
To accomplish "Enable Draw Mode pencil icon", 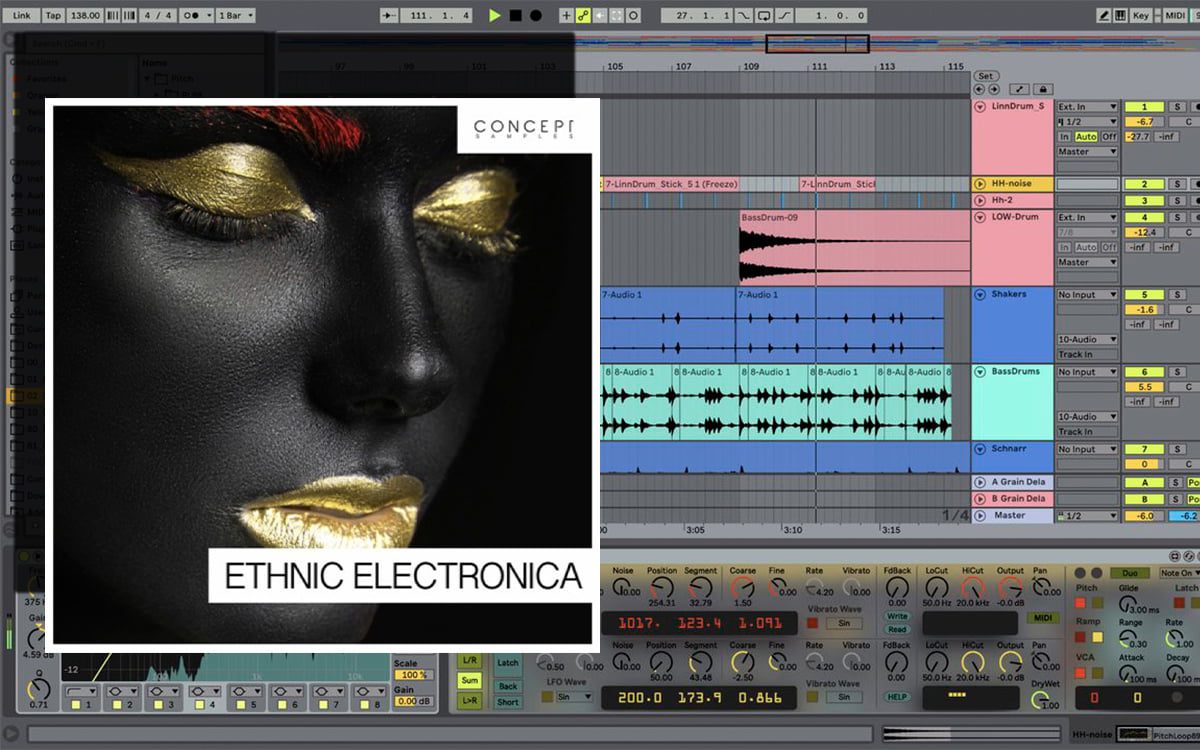I will tap(1104, 16).
